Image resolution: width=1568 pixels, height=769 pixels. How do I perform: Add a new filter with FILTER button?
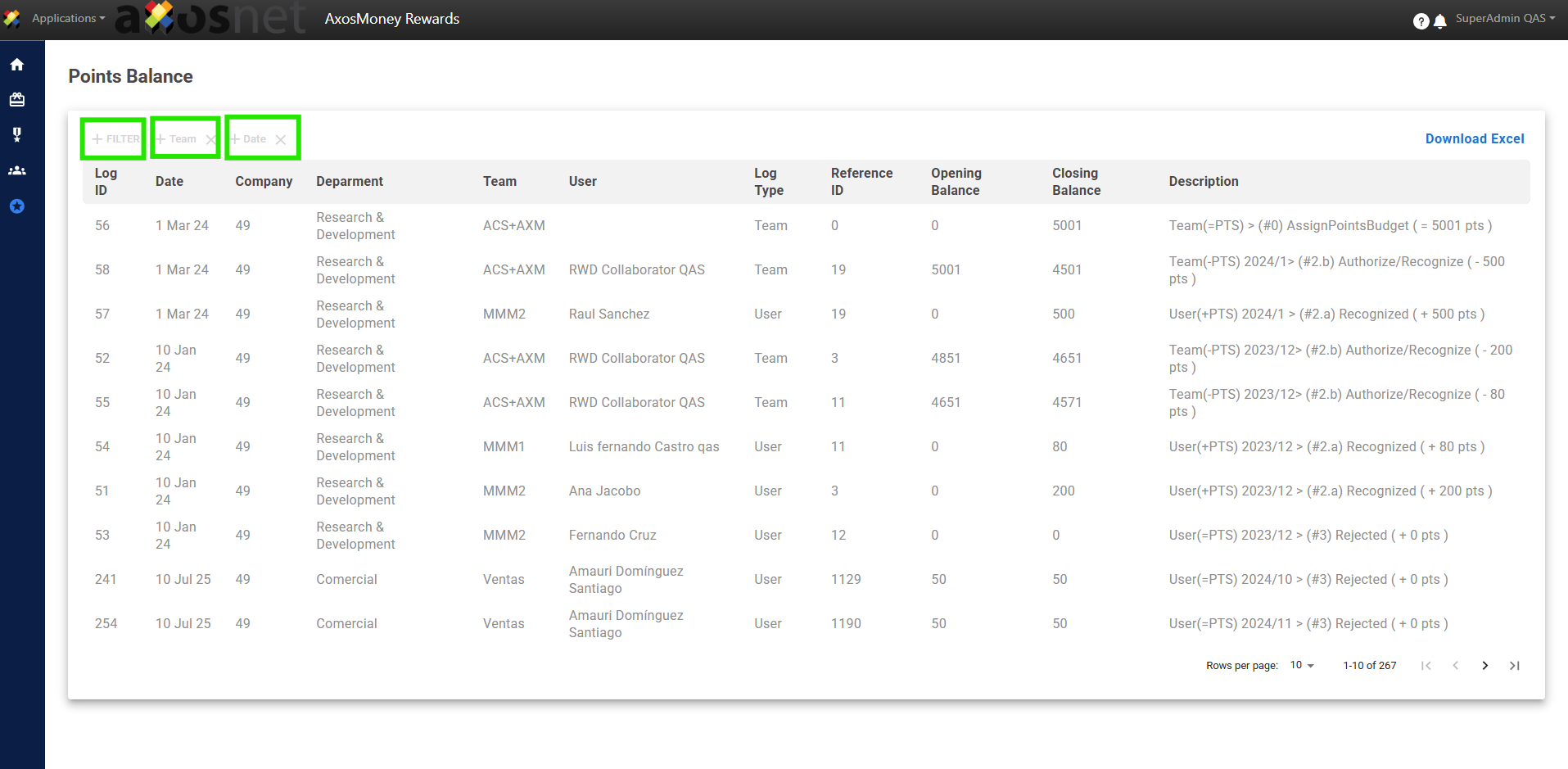point(115,139)
